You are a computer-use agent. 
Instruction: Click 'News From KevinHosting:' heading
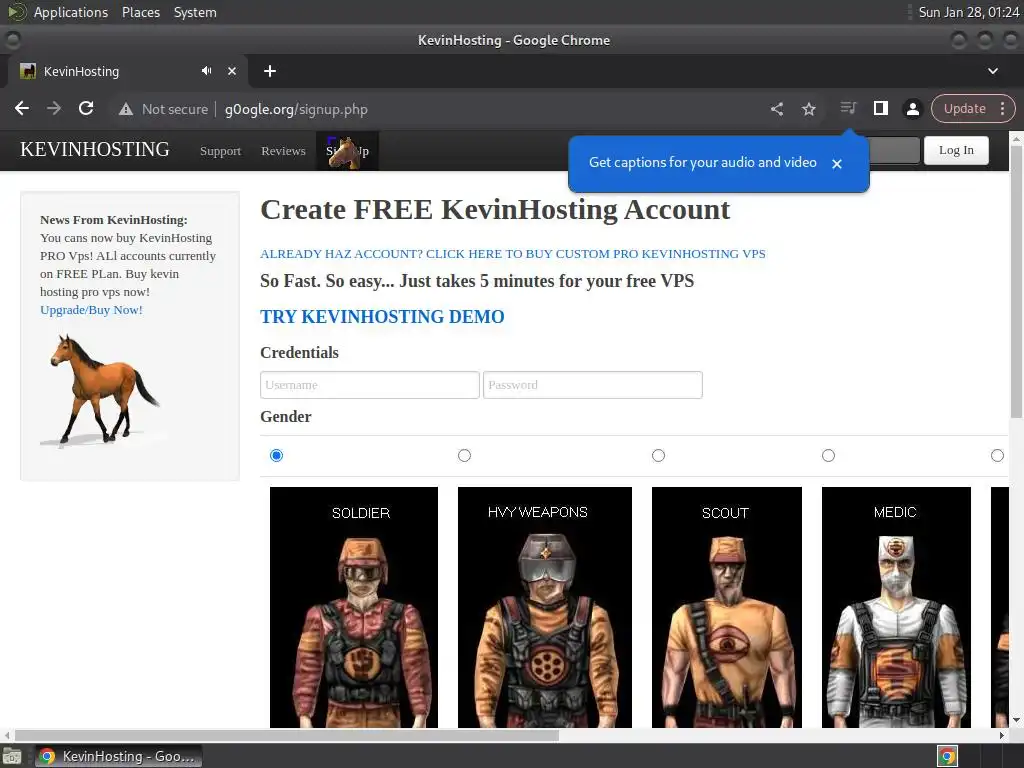(x=114, y=219)
